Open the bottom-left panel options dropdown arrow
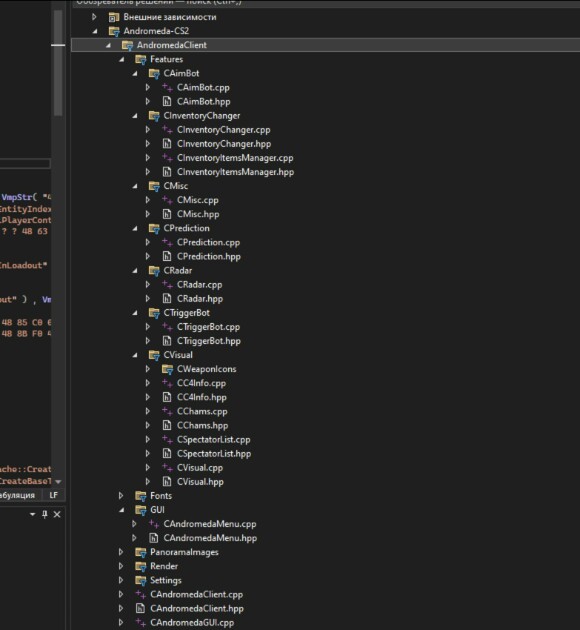580x630 pixels. click(33, 514)
